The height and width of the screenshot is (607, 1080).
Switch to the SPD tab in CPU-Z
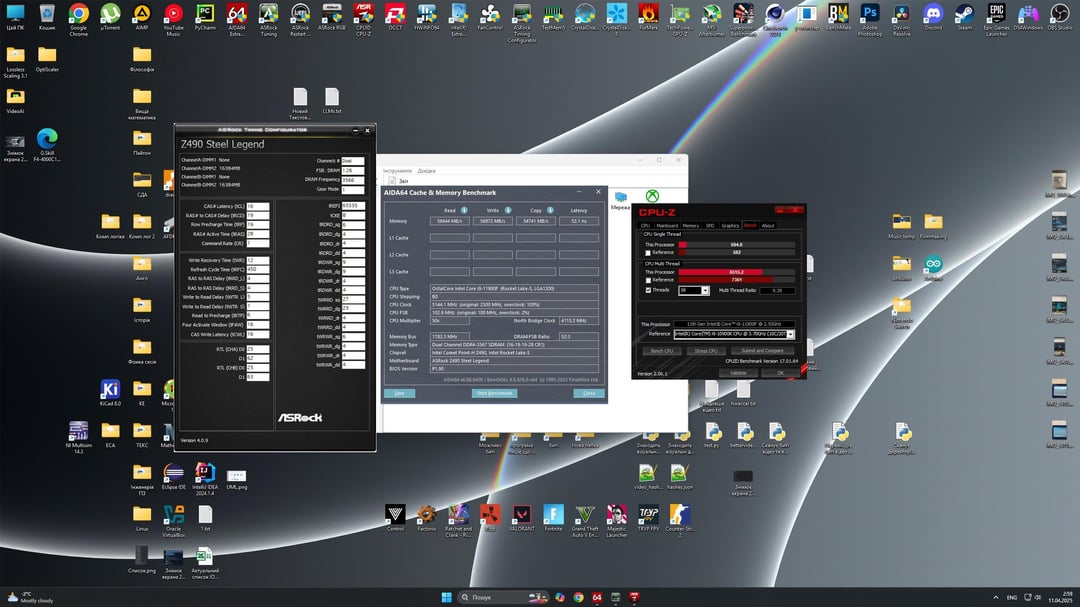pos(710,225)
